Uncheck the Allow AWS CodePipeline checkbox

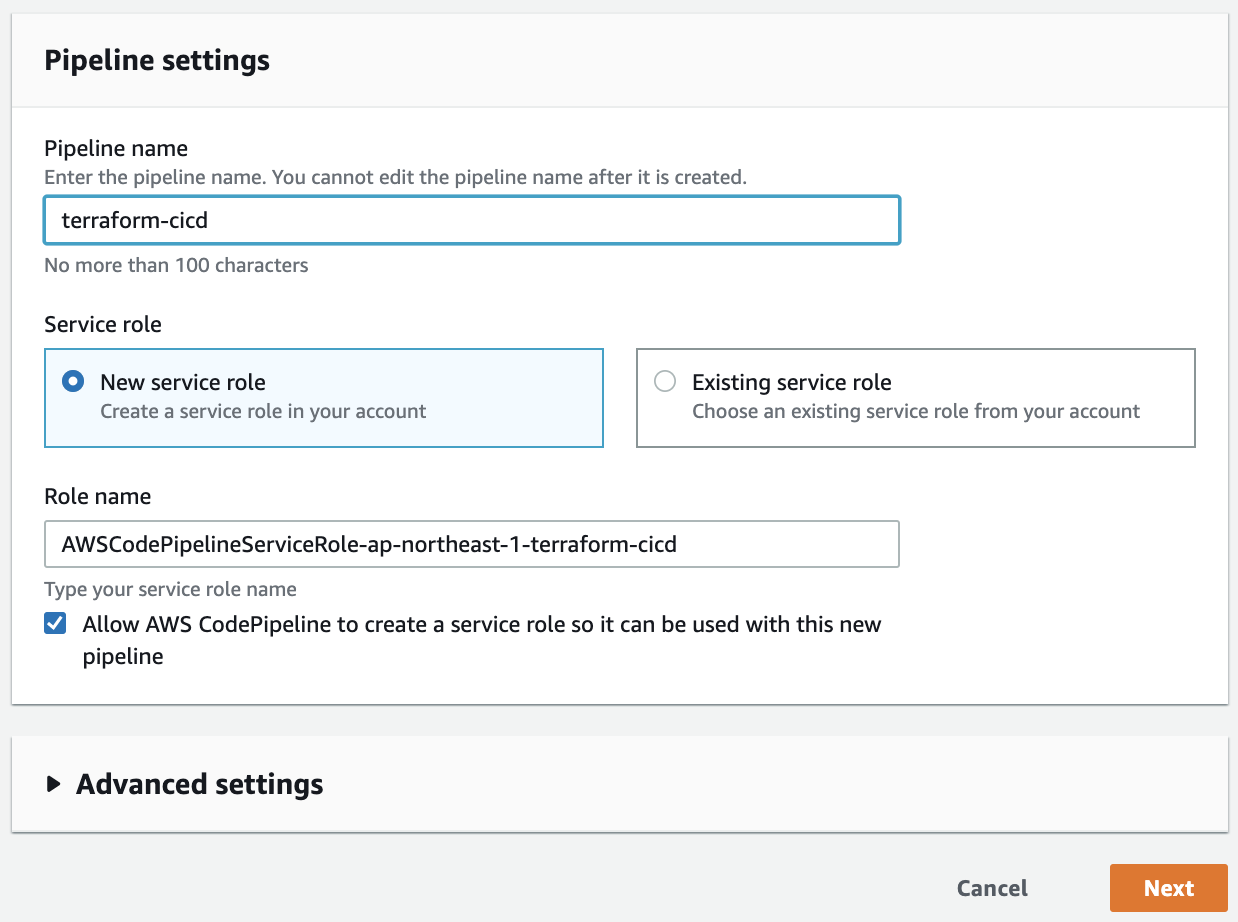(x=56, y=625)
